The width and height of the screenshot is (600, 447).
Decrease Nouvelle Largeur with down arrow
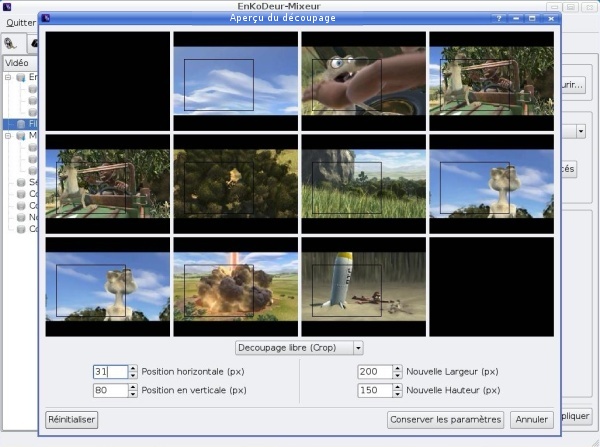point(398,375)
